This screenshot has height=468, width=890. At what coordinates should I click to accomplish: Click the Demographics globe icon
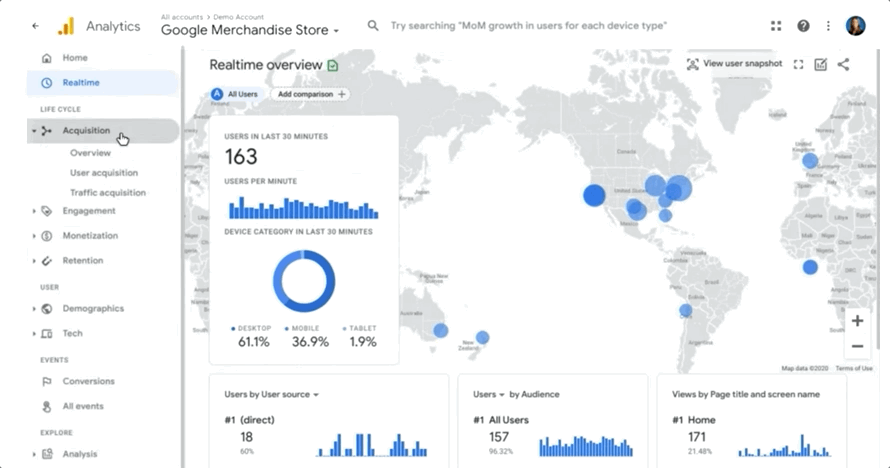(47, 309)
